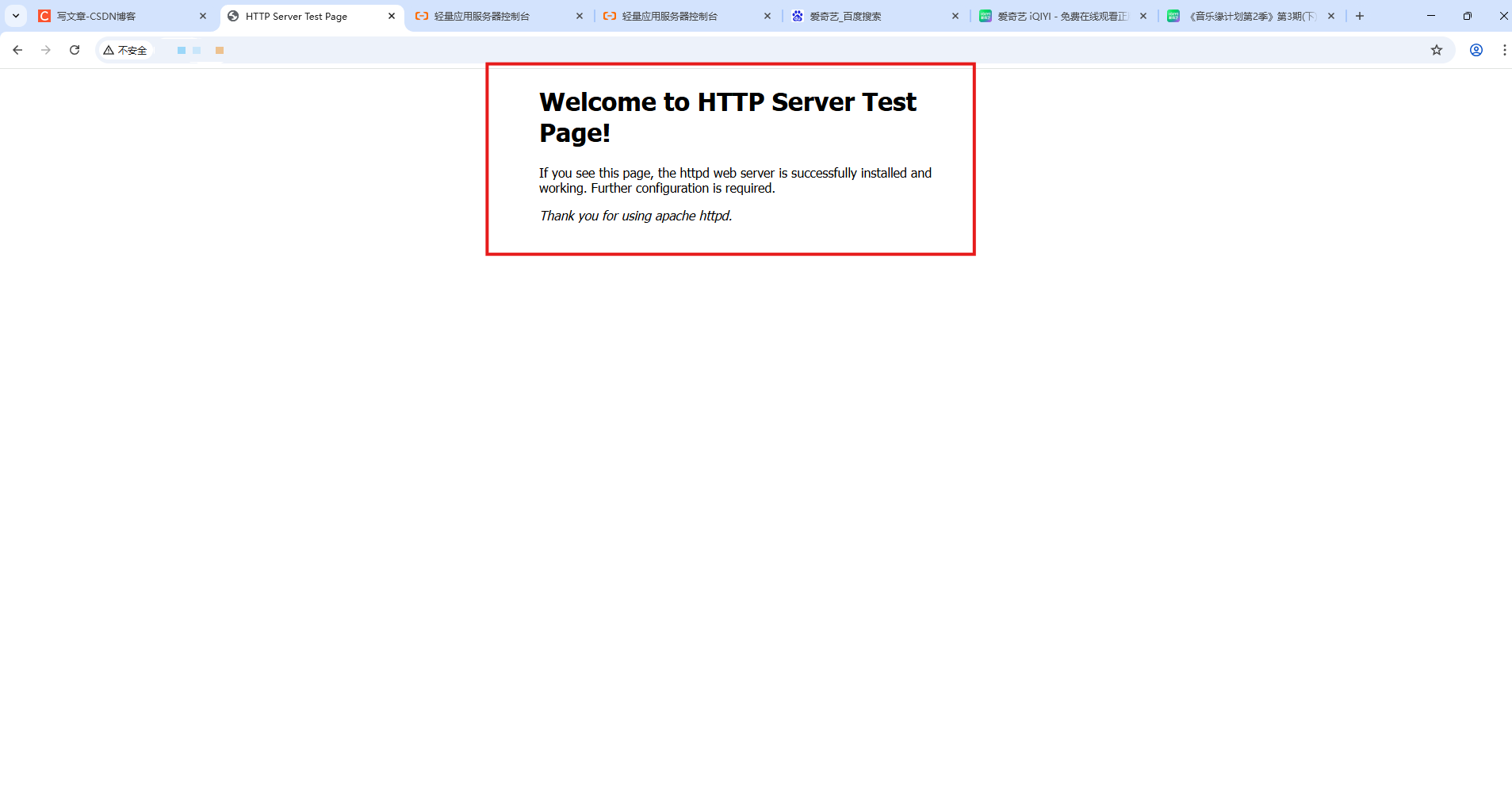Image resolution: width=1512 pixels, height=804 pixels.
Task: Click the Welcome to HTTP Server Test Page heading
Action: point(728,117)
